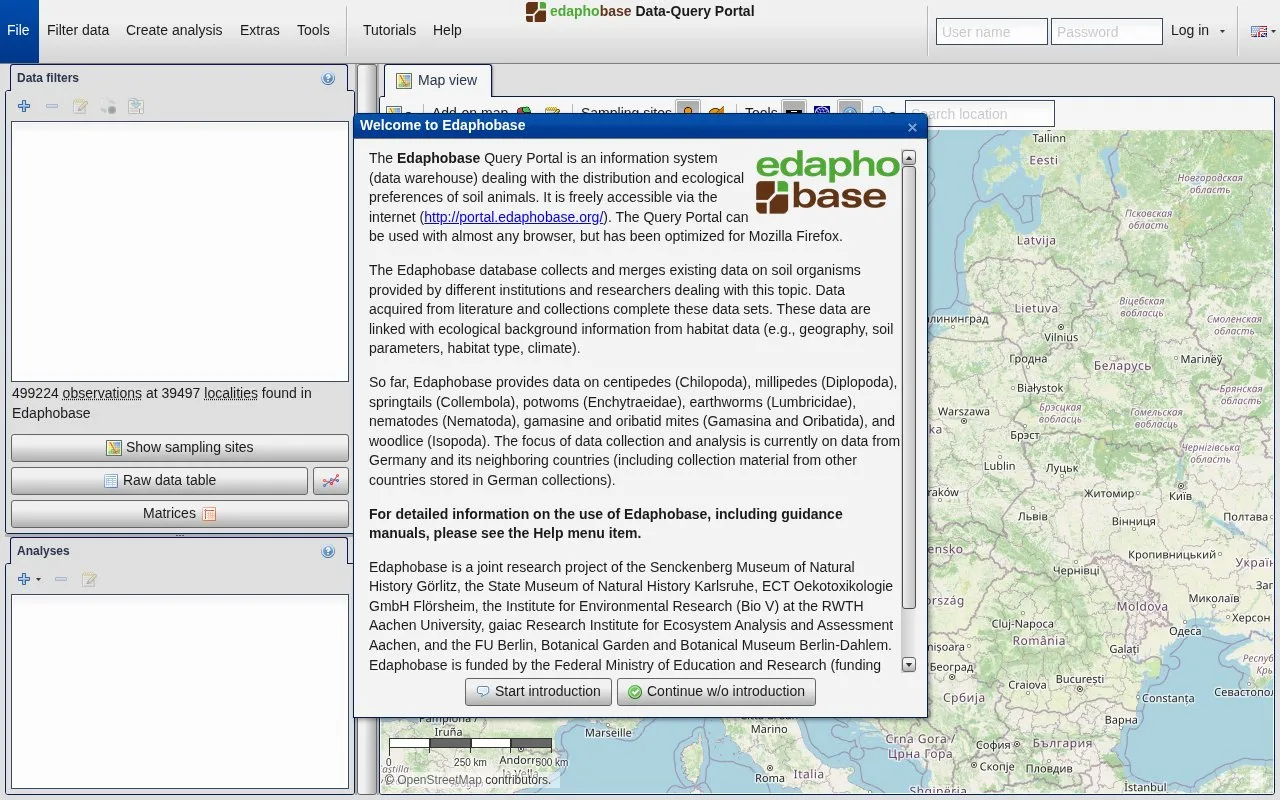Click the welcome dialog scrollbar down arrow

[909, 664]
